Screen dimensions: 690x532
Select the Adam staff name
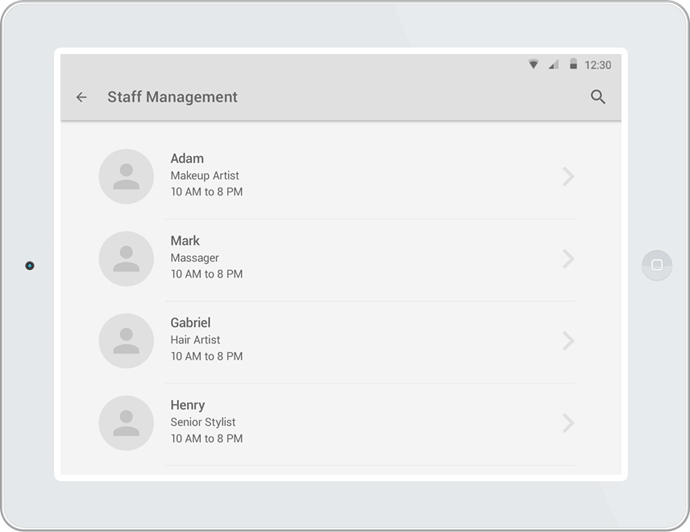[x=187, y=158]
